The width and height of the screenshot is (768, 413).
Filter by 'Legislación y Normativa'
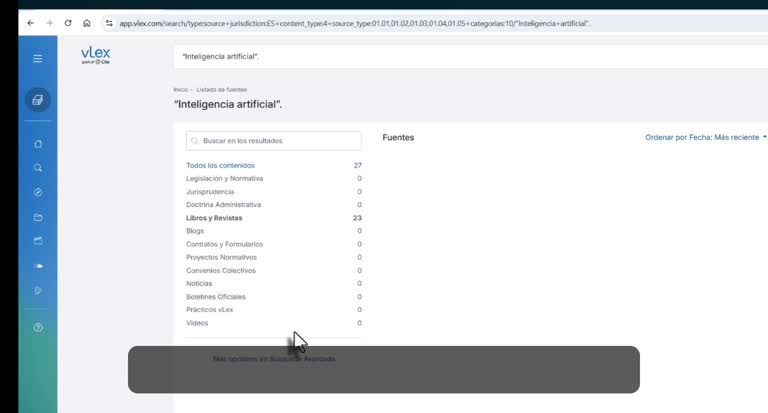(224, 178)
